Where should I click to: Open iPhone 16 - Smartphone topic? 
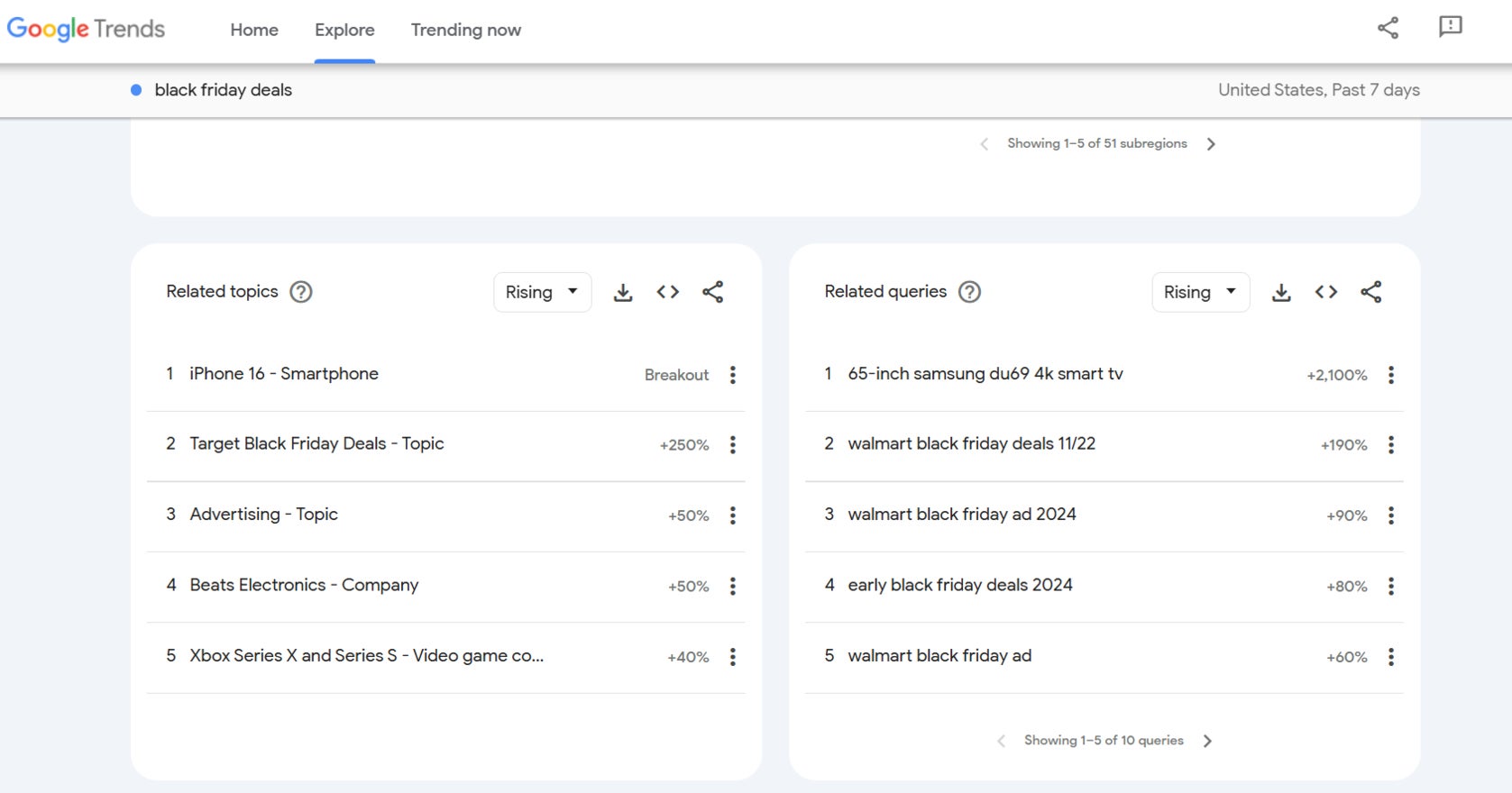pyautogui.click(x=284, y=374)
